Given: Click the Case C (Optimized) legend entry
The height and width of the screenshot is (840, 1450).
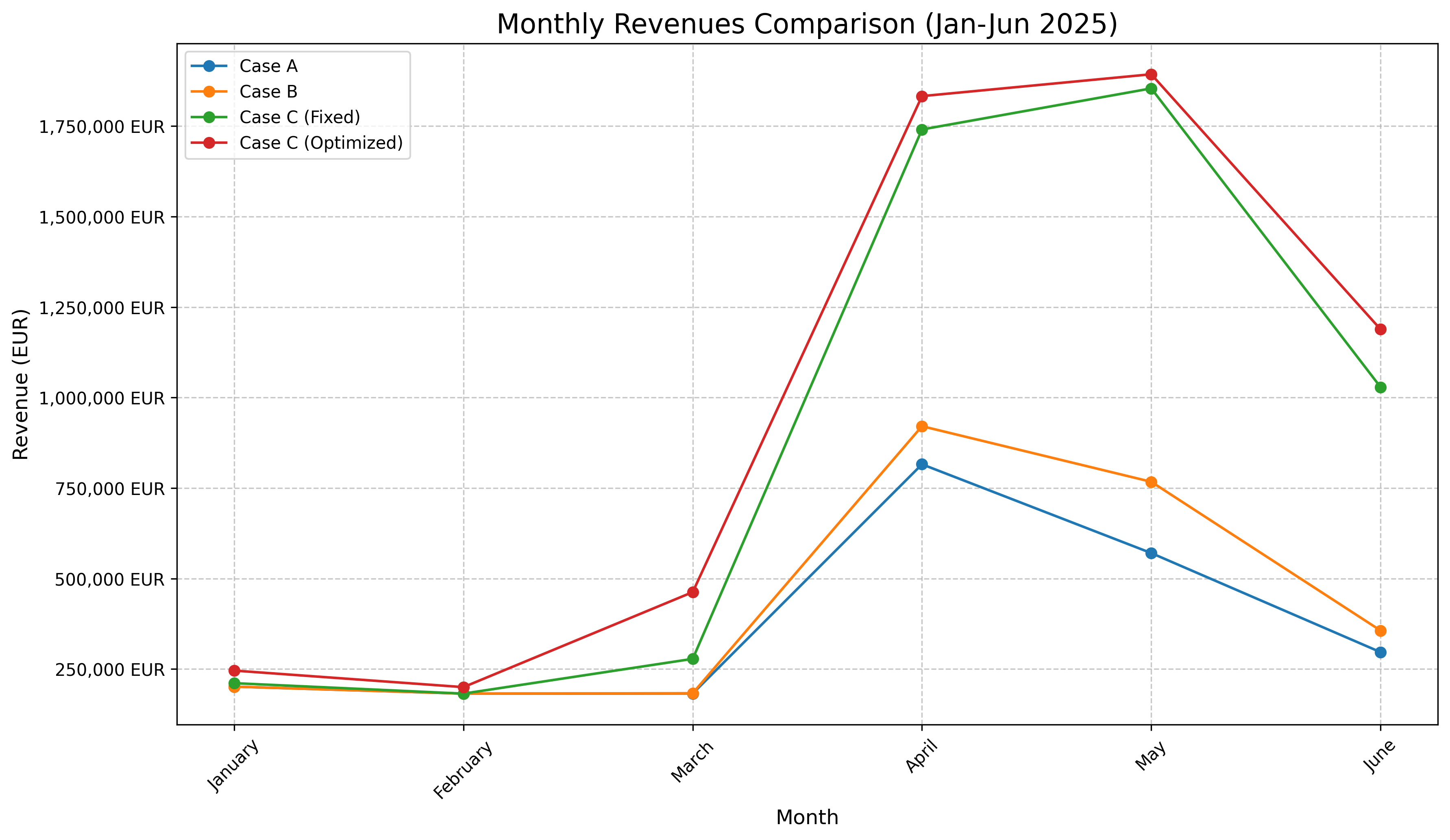Looking at the screenshot, I should coord(320,143).
